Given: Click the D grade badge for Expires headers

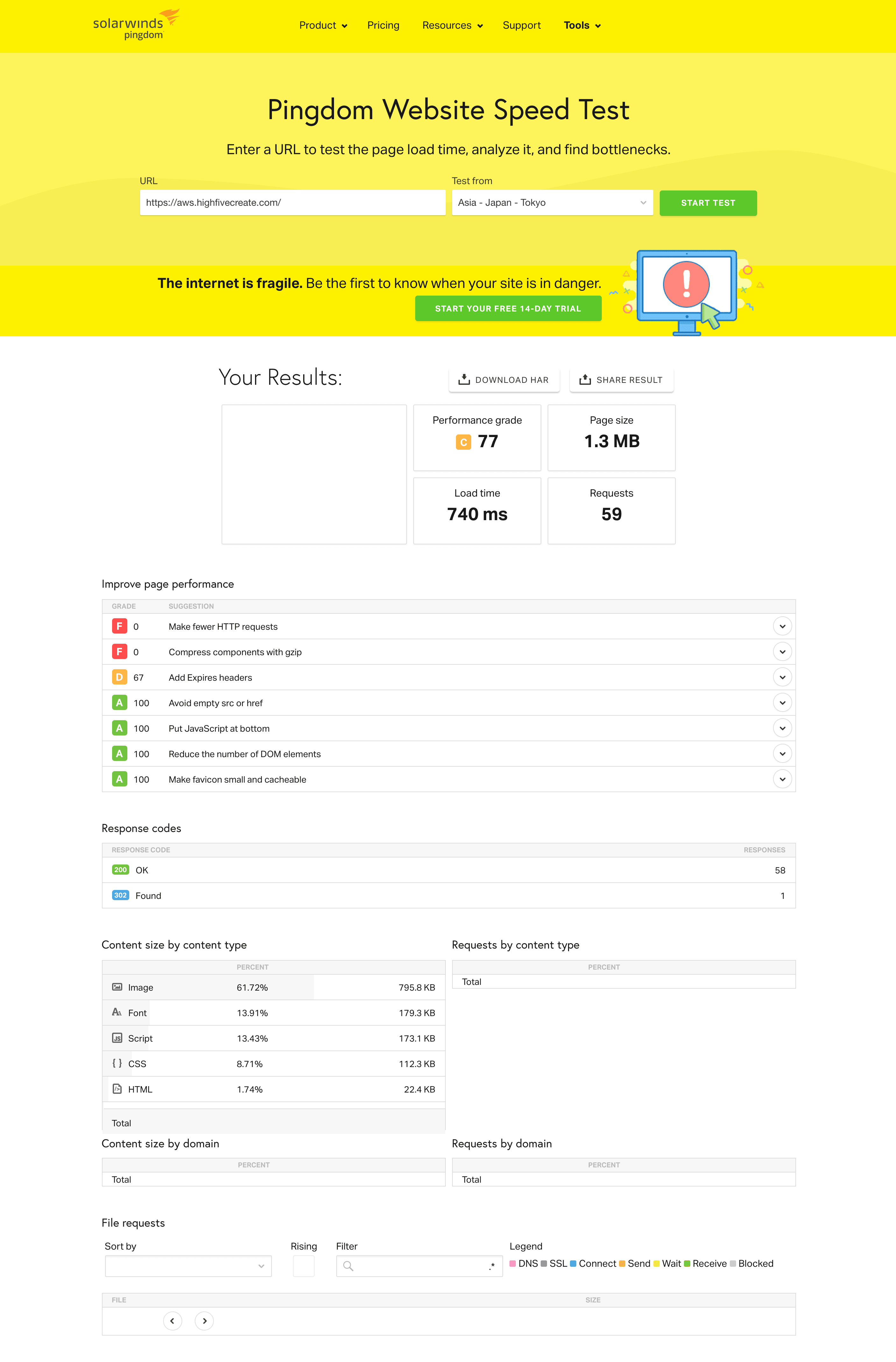Looking at the screenshot, I should (x=119, y=677).
